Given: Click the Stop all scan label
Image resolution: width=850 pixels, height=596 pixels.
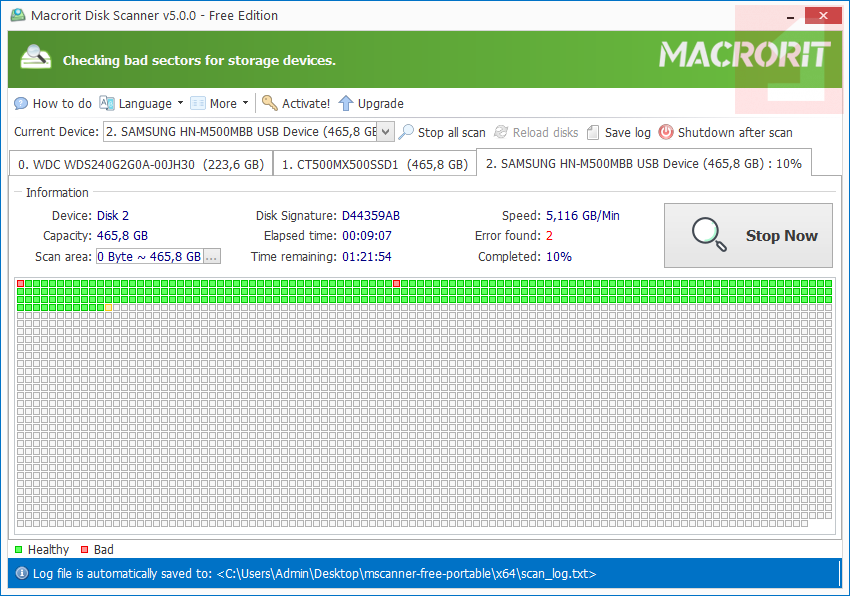Looking at the screenshot, I should point(452,132).
